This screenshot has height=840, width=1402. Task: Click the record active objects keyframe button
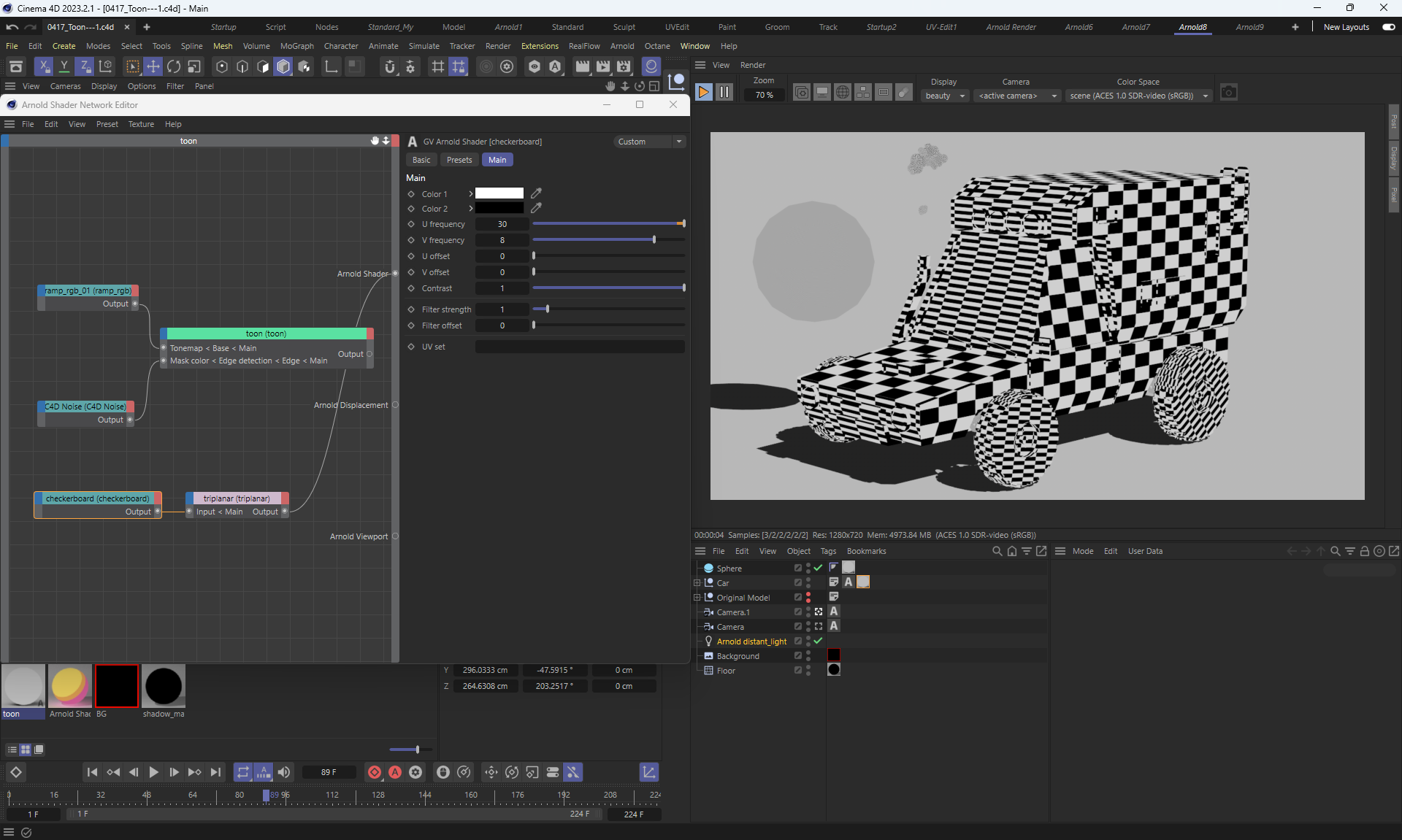(375, 772)
